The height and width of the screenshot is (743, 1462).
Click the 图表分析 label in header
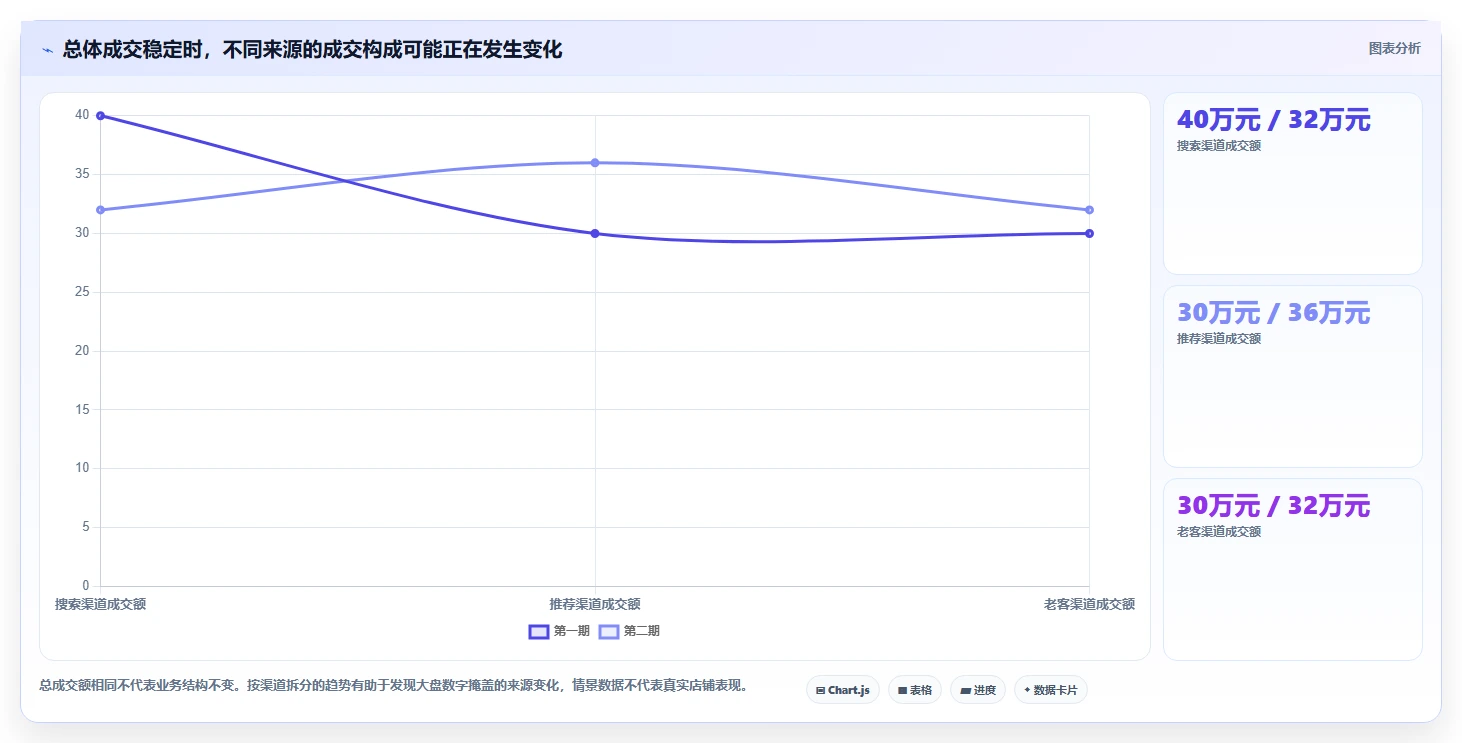click(1394, 48)
